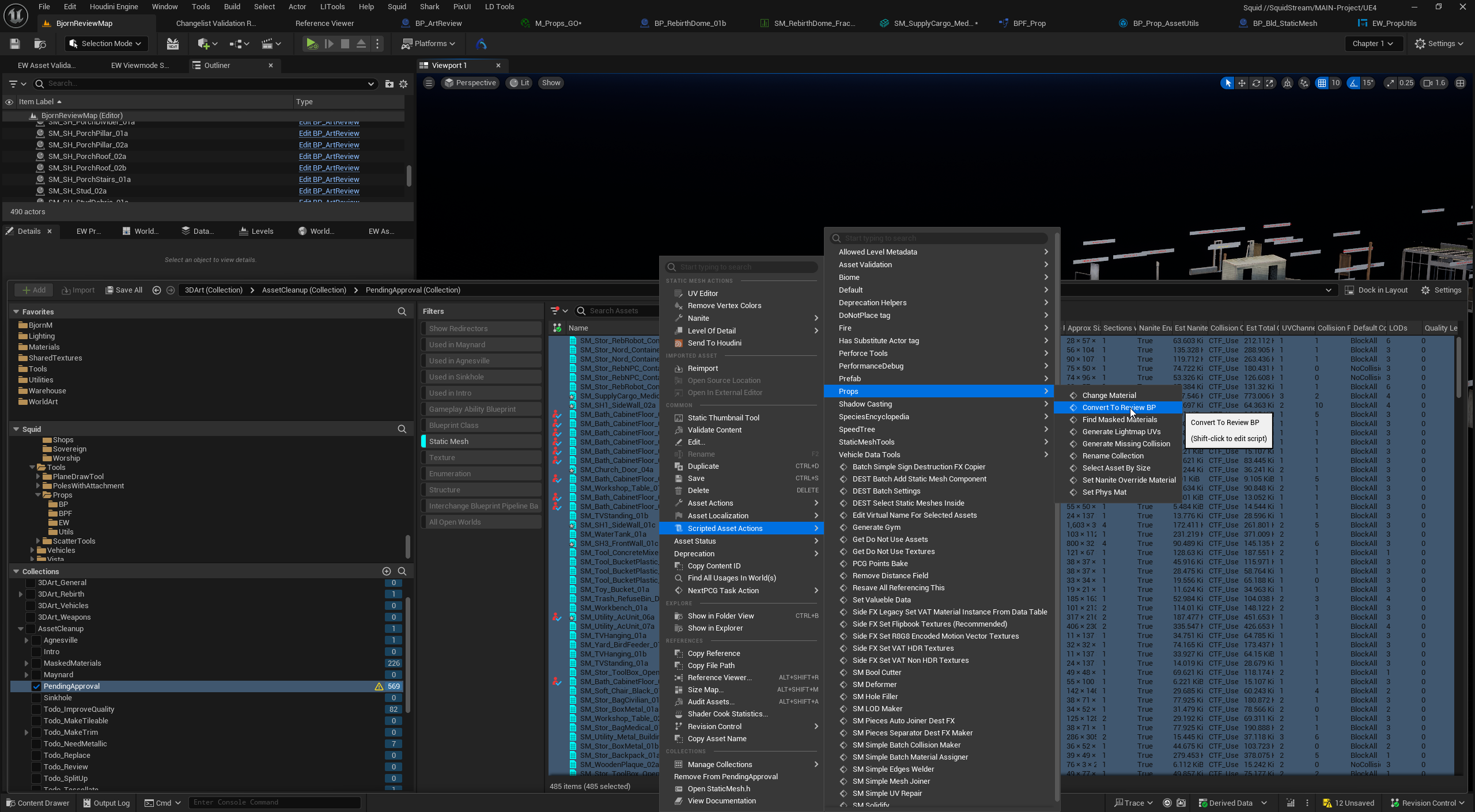
Task: Click the add collection plus icon
Action: [x=386, y=571]
